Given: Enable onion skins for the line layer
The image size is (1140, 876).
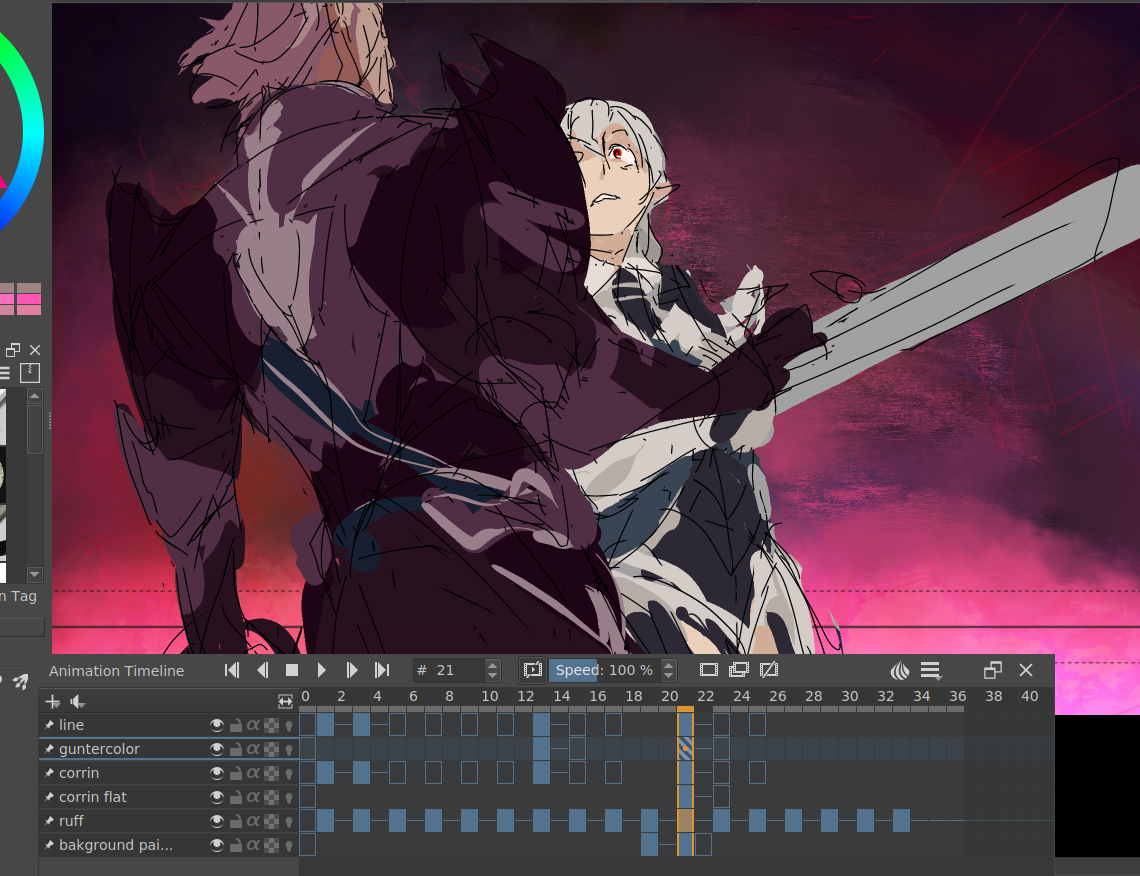Looking at the screenshot, I should pos(289,725).
